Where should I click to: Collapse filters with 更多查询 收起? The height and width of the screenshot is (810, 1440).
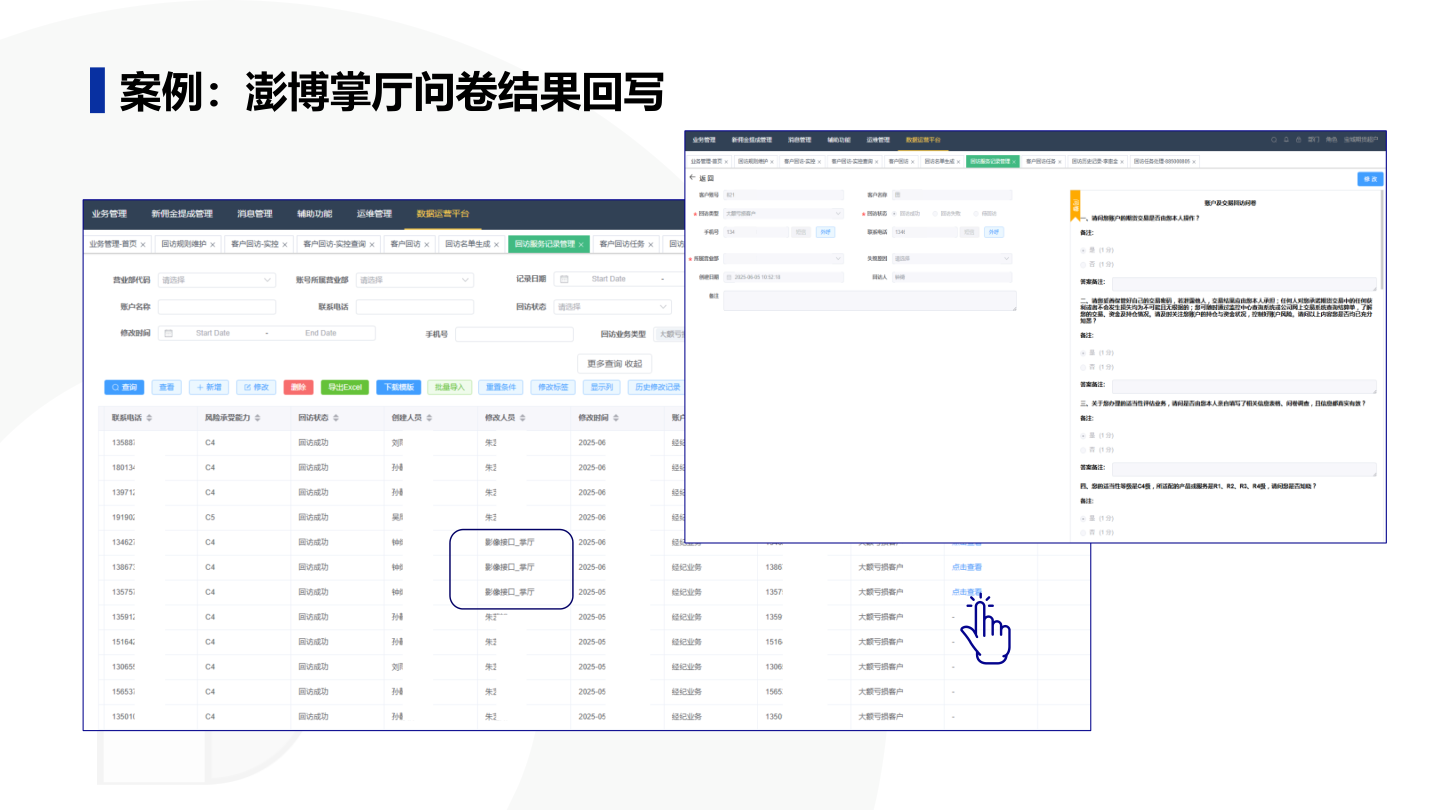(614, 363)
